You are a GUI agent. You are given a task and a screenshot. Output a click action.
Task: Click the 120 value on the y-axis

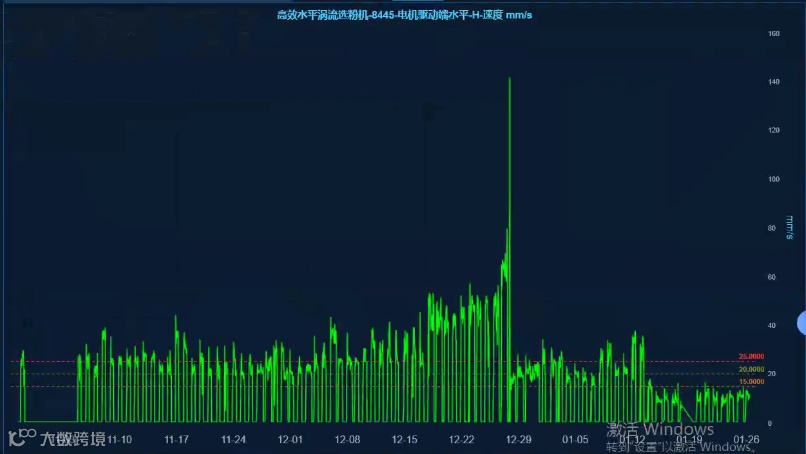click(774, 130)
